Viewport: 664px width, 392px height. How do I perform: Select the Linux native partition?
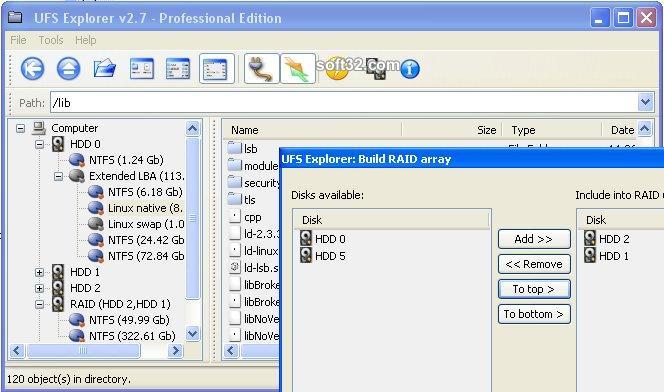tap(145, 208)
